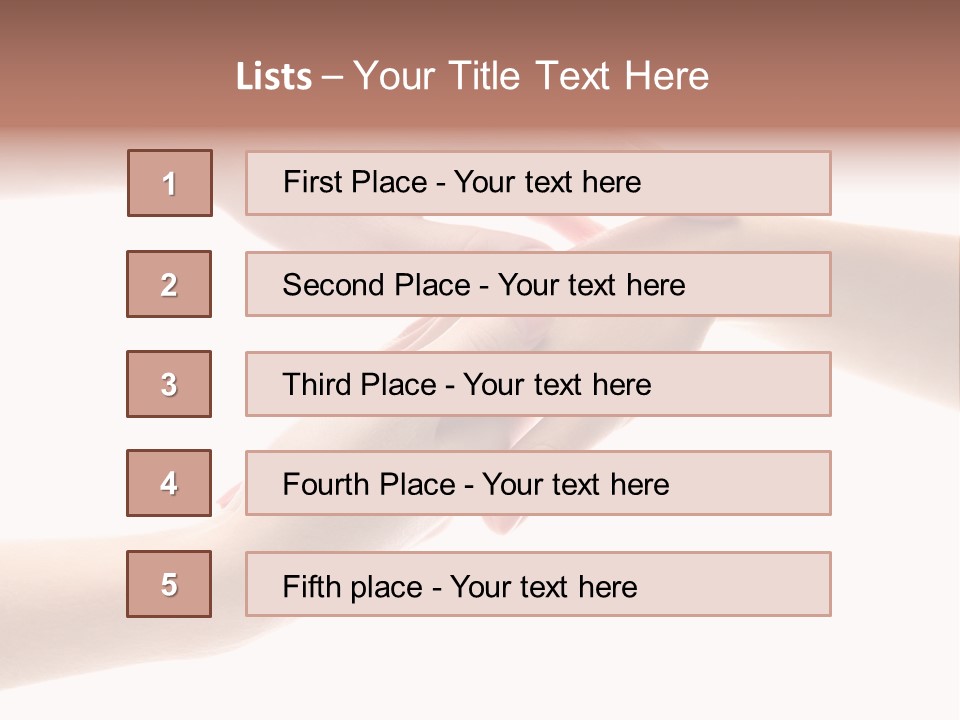Click the empty right end of Fifth place bar
The image size is (960, 720).
[x=760, y=584]
